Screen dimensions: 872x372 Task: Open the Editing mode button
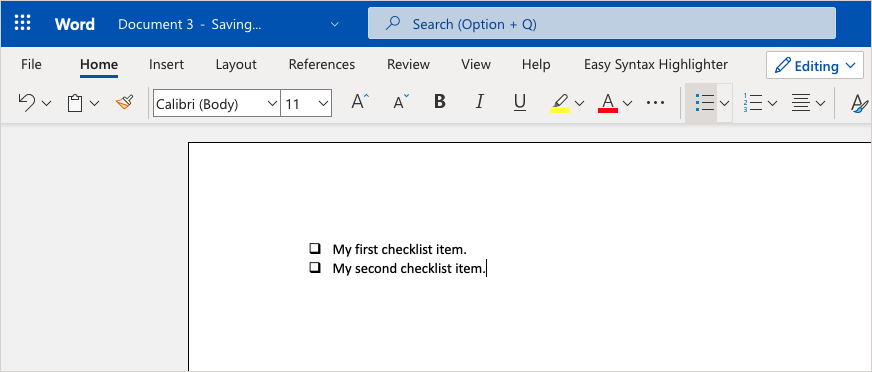[815, 66]
